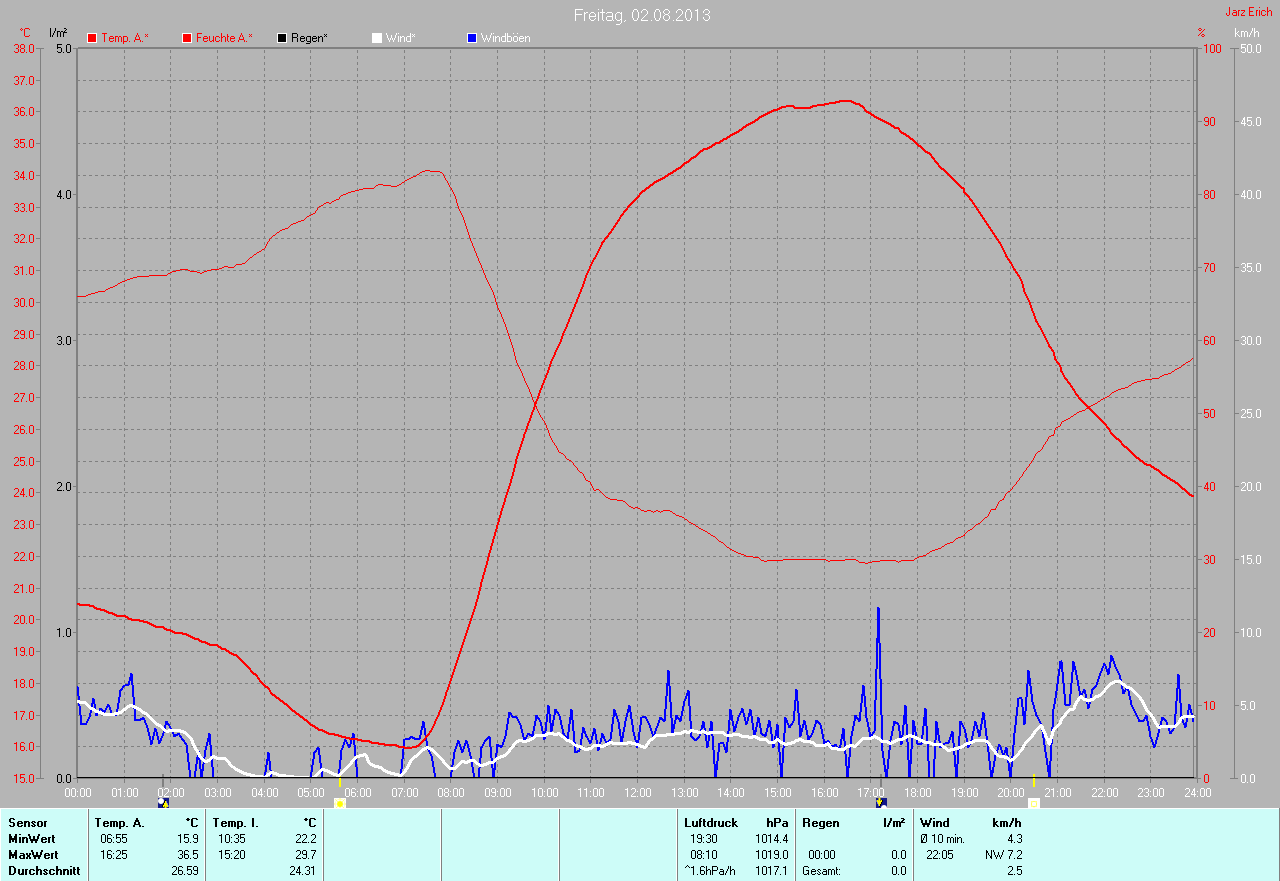Click the pressure trend '^1.6hPa/h'
This screenshot has width=1280, height=881.
click(709, 871)
